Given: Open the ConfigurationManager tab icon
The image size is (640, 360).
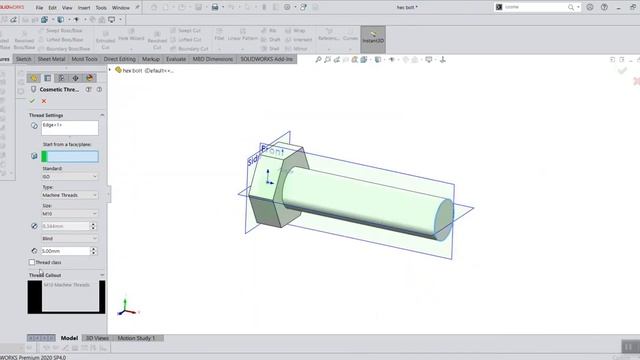Looking at the screenshot, I should (61, 78).
